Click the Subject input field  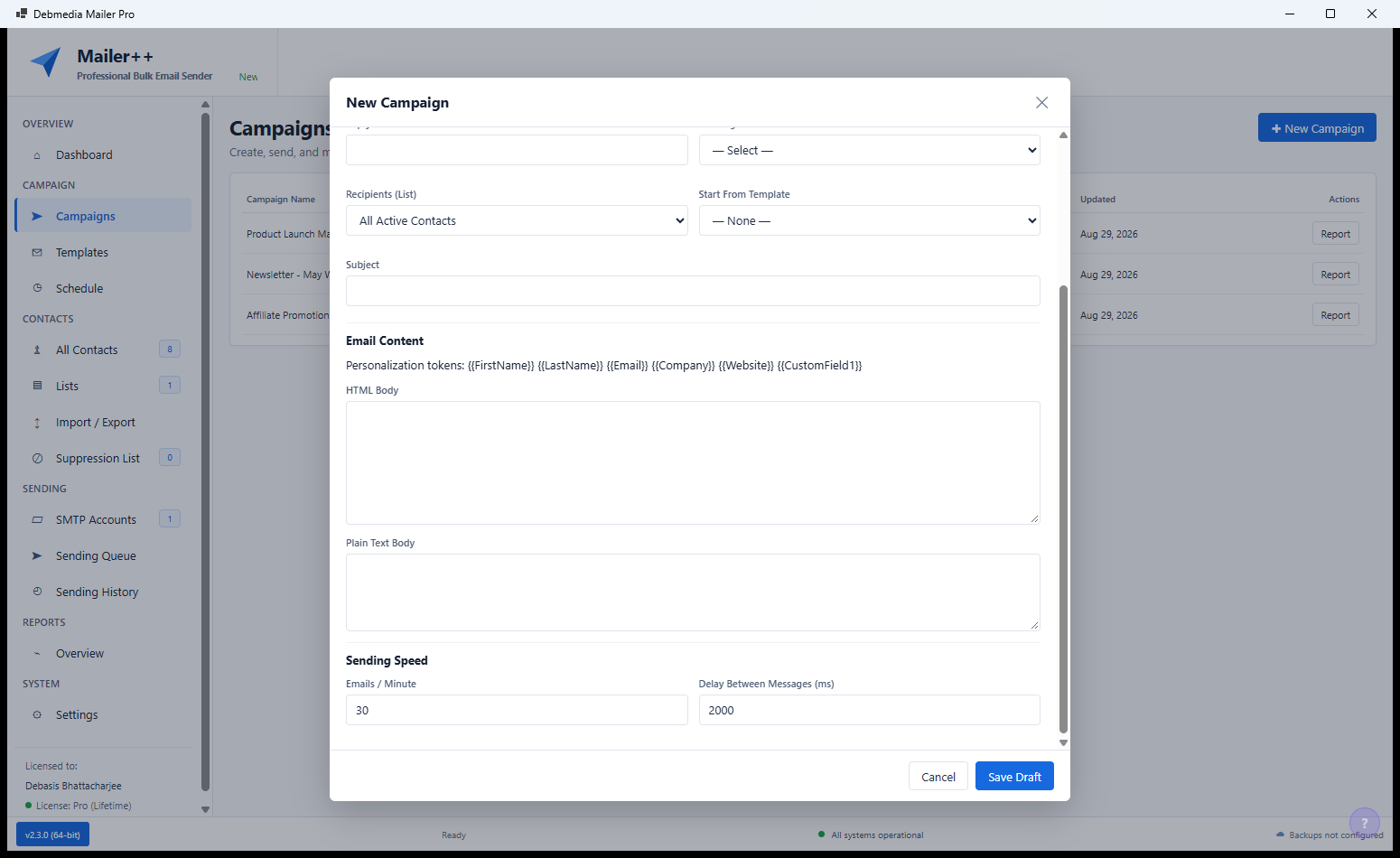pos(693,291)
